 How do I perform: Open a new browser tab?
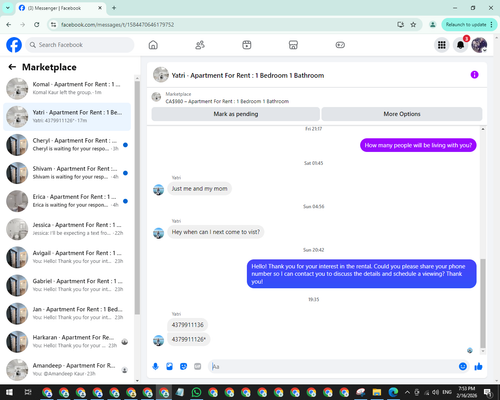click(114, 8)
